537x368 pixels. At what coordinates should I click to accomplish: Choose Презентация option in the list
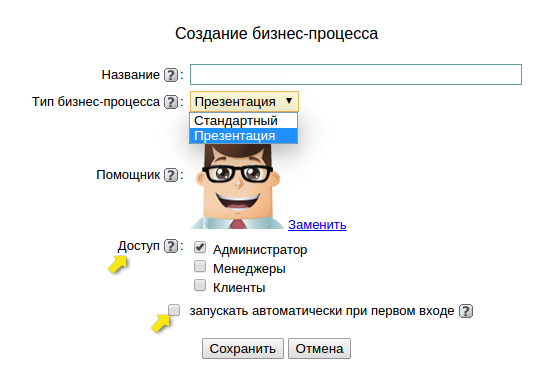pos(243,136)
